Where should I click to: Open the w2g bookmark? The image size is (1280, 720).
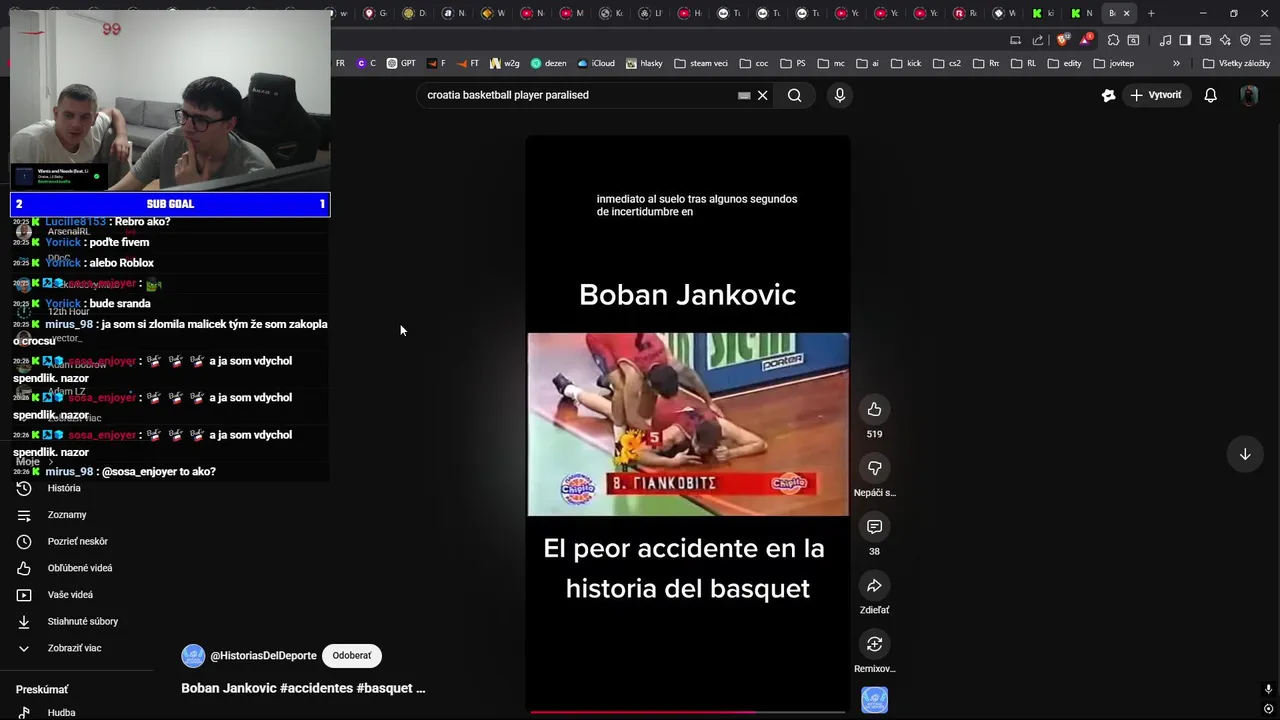pos(503,63)
